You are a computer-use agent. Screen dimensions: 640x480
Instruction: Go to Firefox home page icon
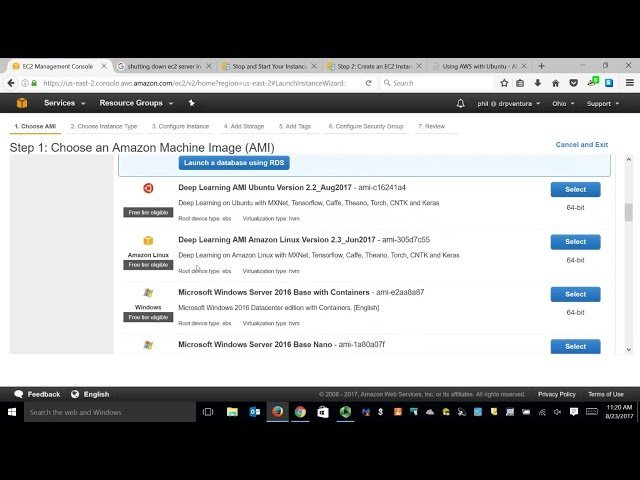click(555, 83)
